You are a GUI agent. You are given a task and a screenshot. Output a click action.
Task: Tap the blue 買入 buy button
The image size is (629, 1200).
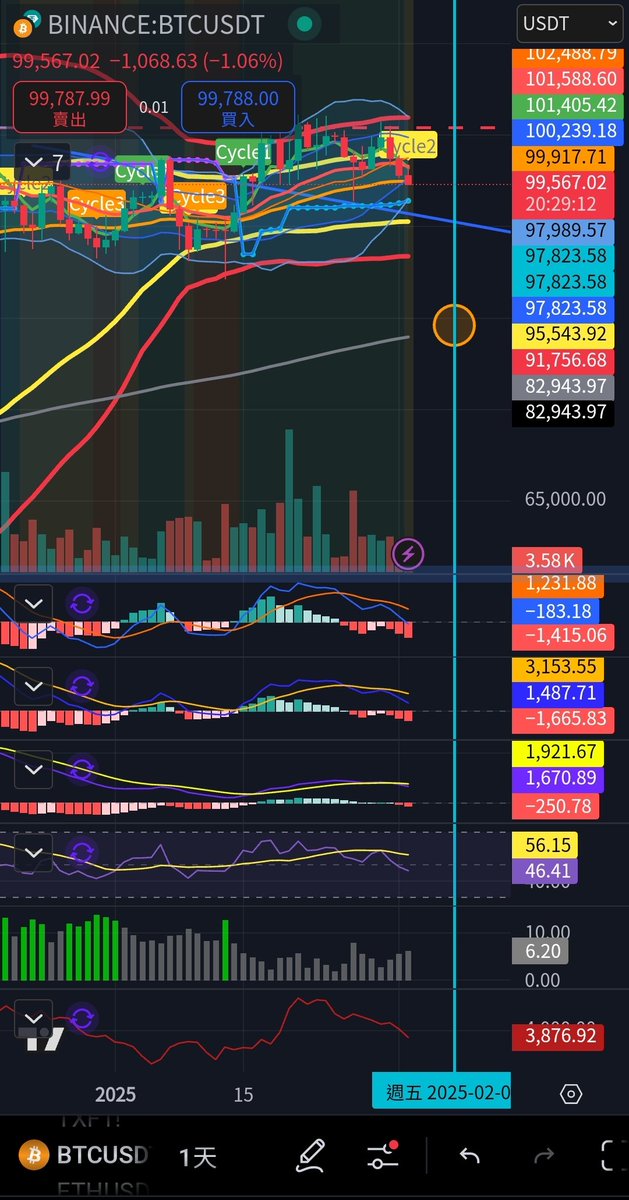238,105
